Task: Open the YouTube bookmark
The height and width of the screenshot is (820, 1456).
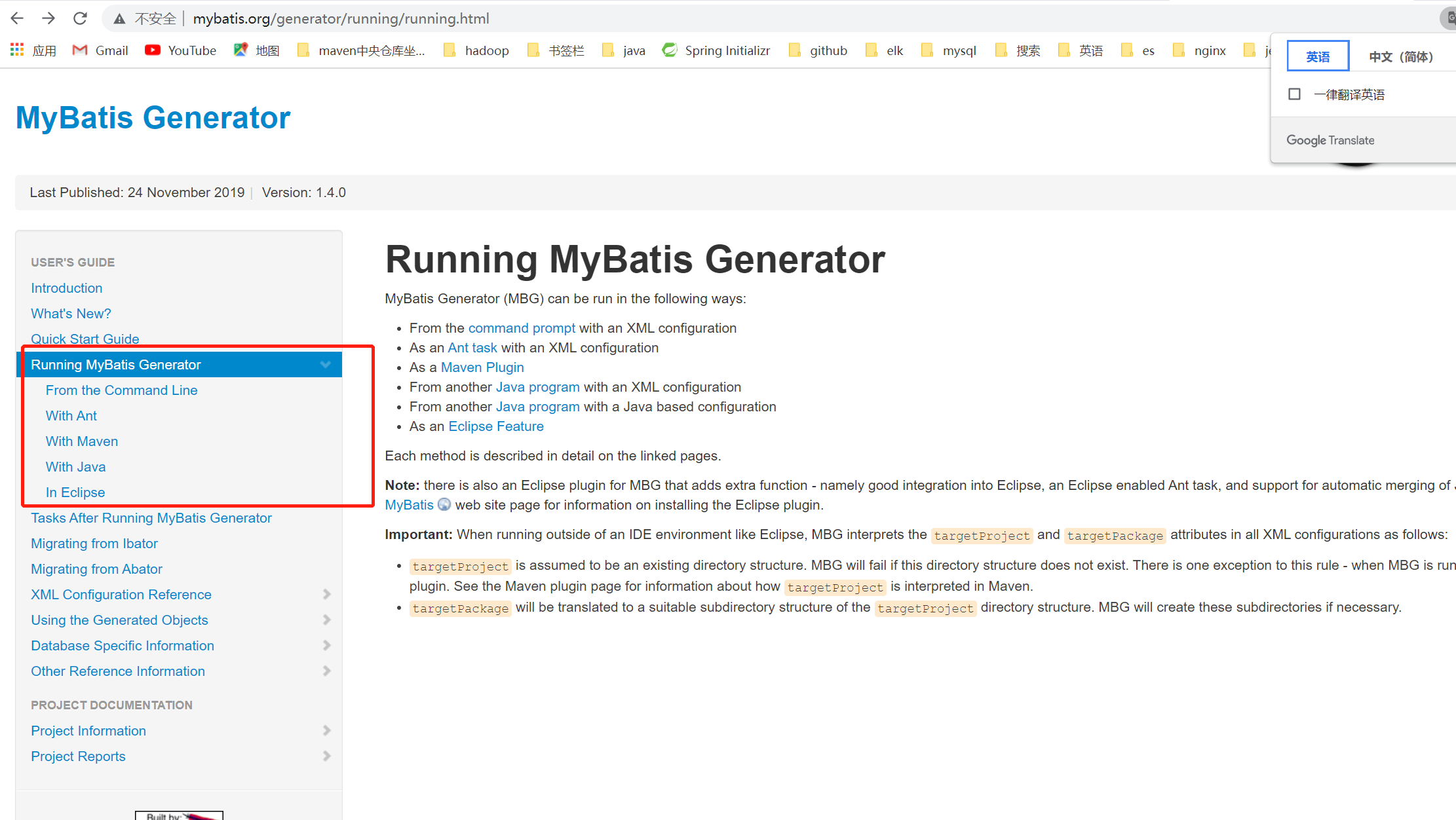Action: pos(180,50)
